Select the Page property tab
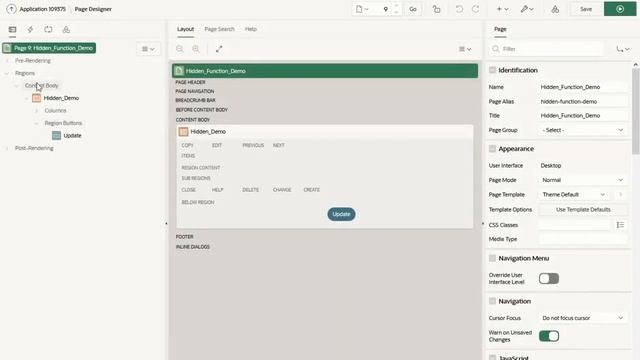Viewport: 640px width, 360px height. pyautogui.click(x=500, y=29)
